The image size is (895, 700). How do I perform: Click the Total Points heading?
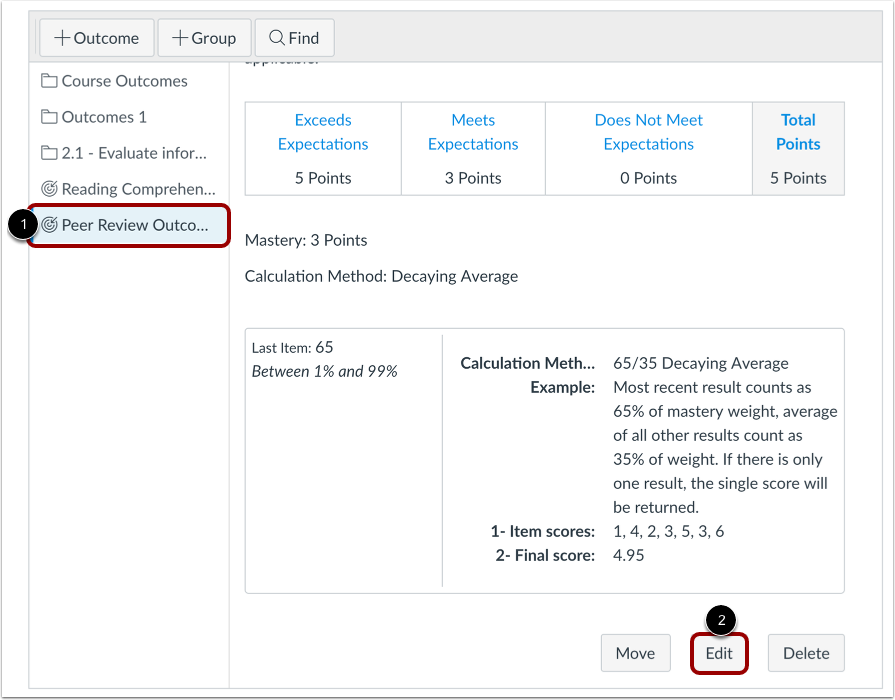(x=798, y=132)
